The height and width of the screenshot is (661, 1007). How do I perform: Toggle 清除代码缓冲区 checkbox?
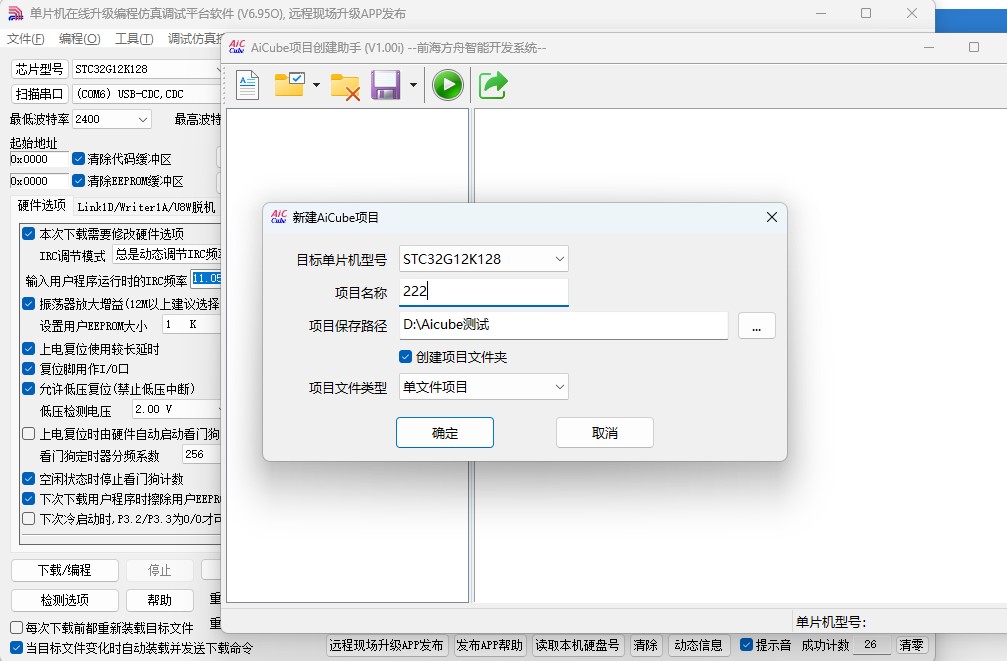click(x=78, y=158)
